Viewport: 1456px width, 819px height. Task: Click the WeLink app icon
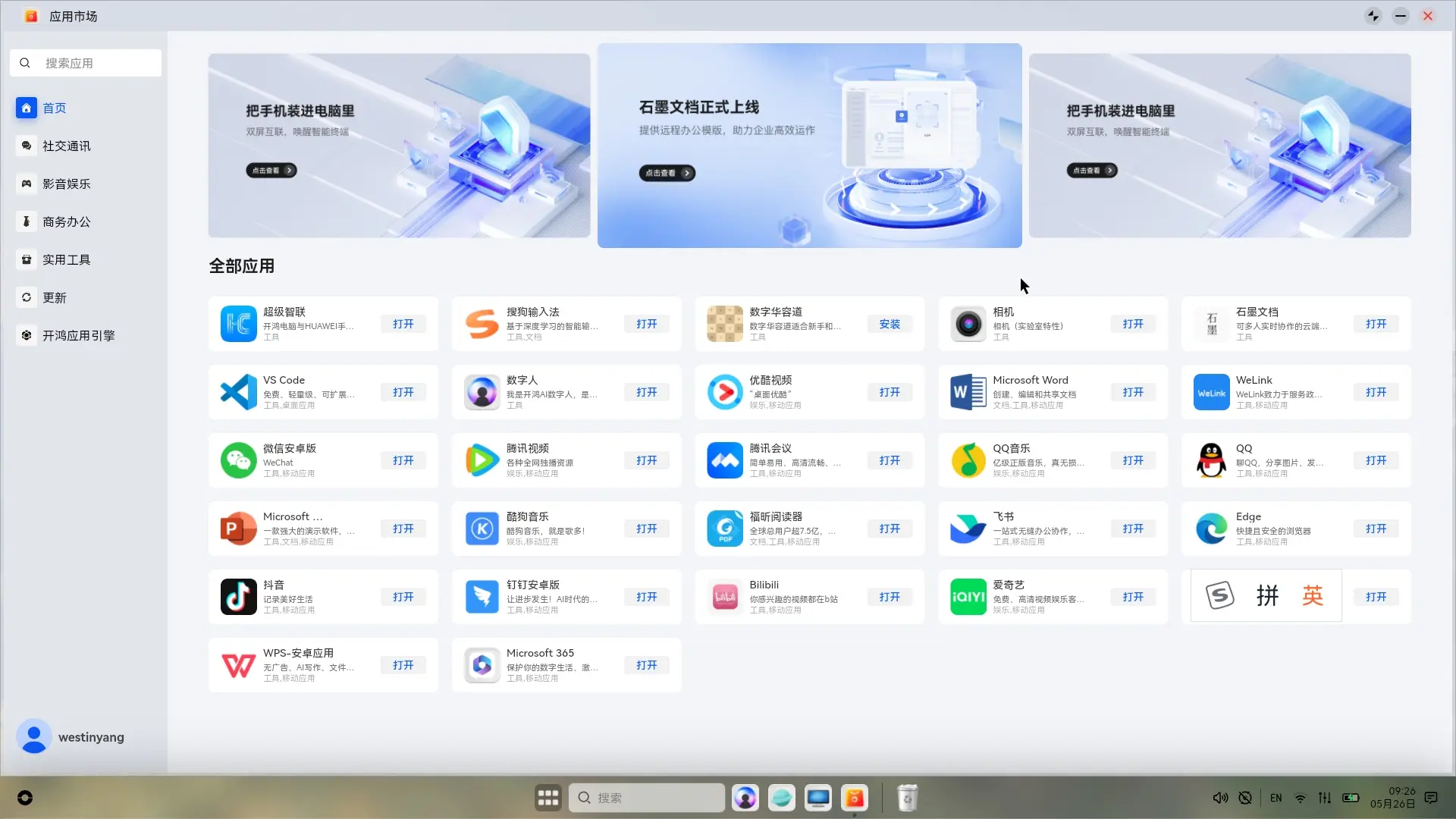tap(1211, 392)
